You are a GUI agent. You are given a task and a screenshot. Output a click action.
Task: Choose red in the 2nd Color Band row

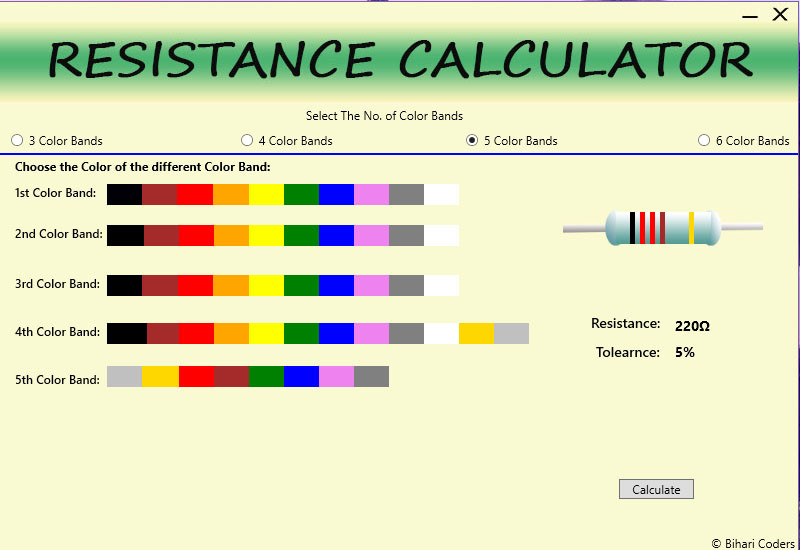click(196, 235)
